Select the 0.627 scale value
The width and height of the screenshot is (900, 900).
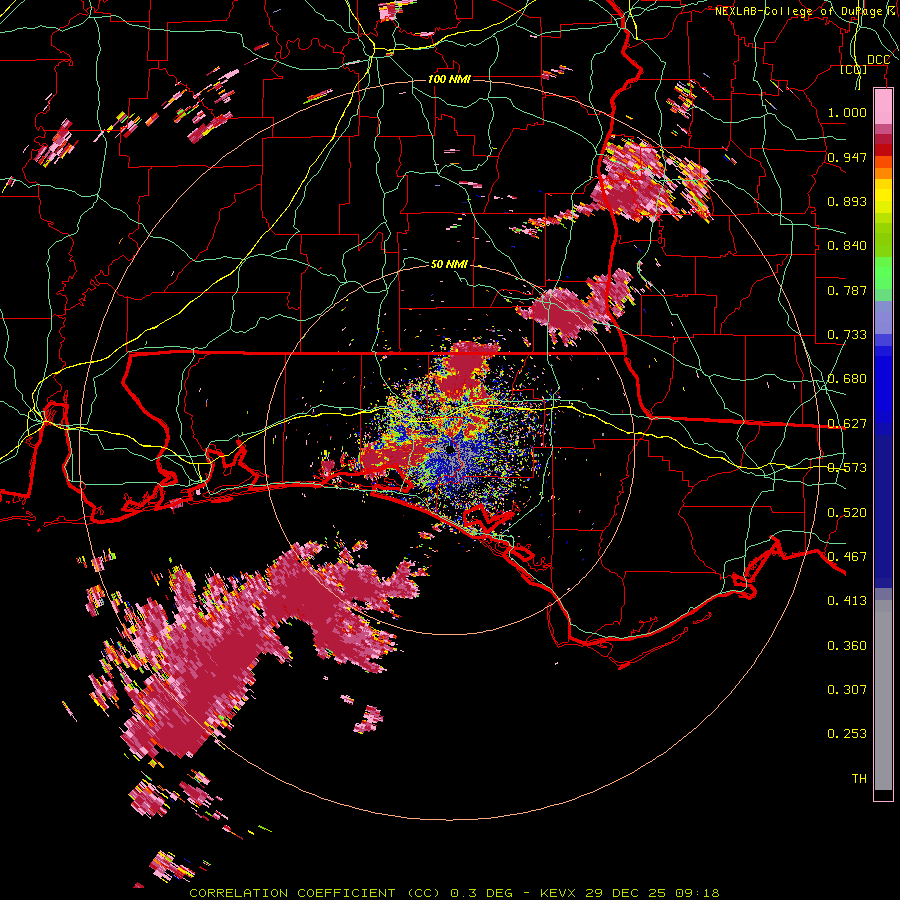click(x=847, y=424)
